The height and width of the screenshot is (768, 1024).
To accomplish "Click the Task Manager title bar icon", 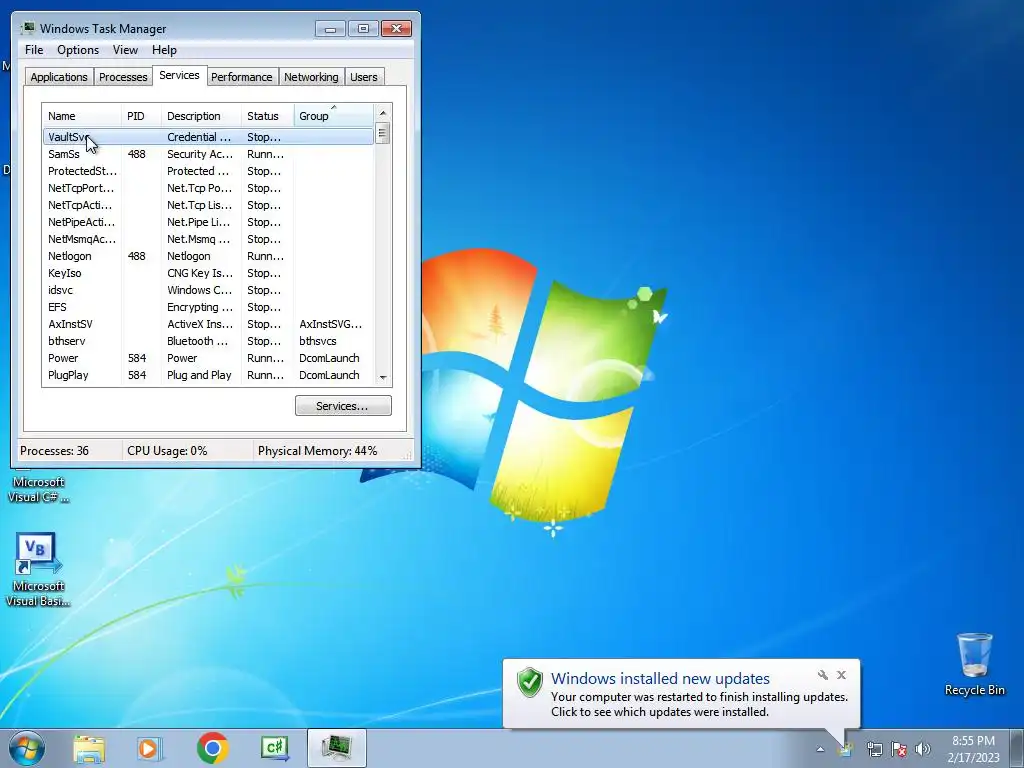I will pyautogui.click(x=27, y=28).
